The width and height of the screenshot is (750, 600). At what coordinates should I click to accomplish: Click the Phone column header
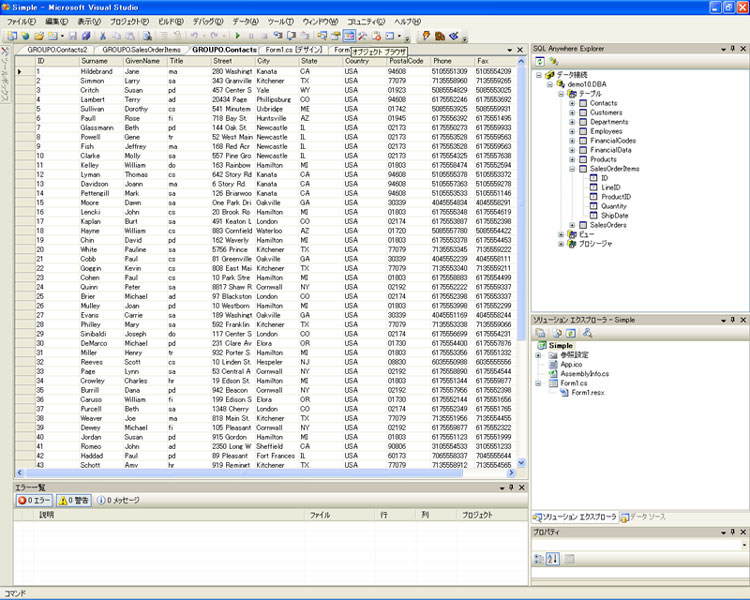click(452, 61)
